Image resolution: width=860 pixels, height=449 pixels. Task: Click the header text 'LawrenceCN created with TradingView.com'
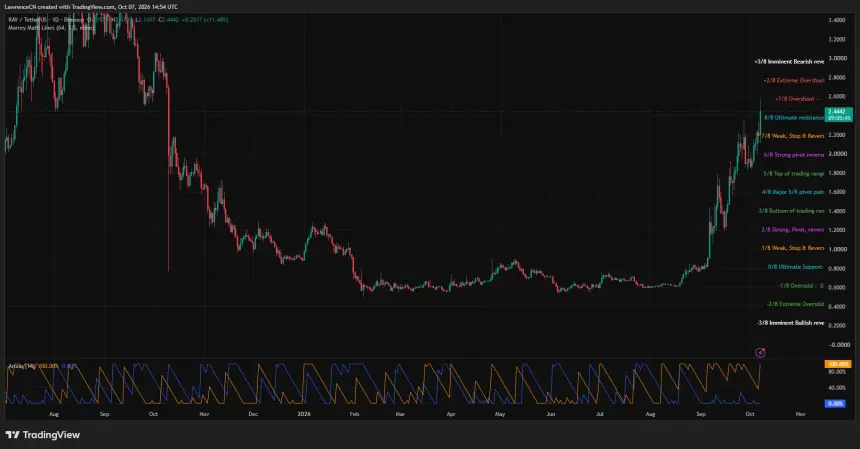[60, 7]
